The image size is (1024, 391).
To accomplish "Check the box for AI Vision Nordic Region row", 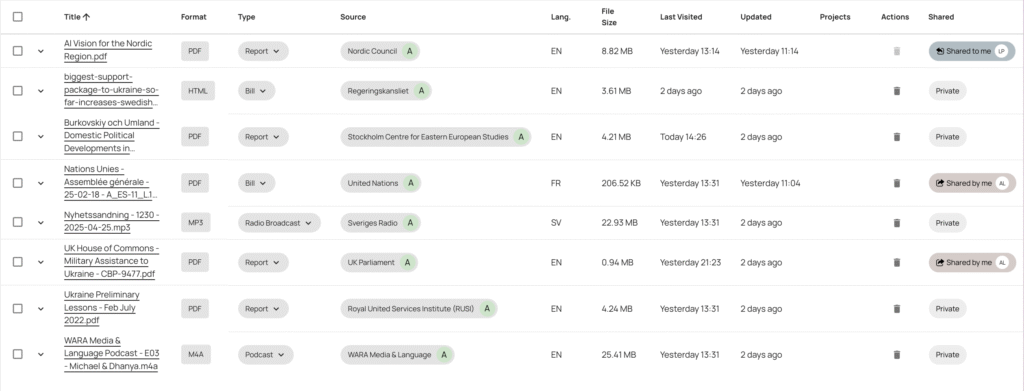I will click(x=18, y=51).
